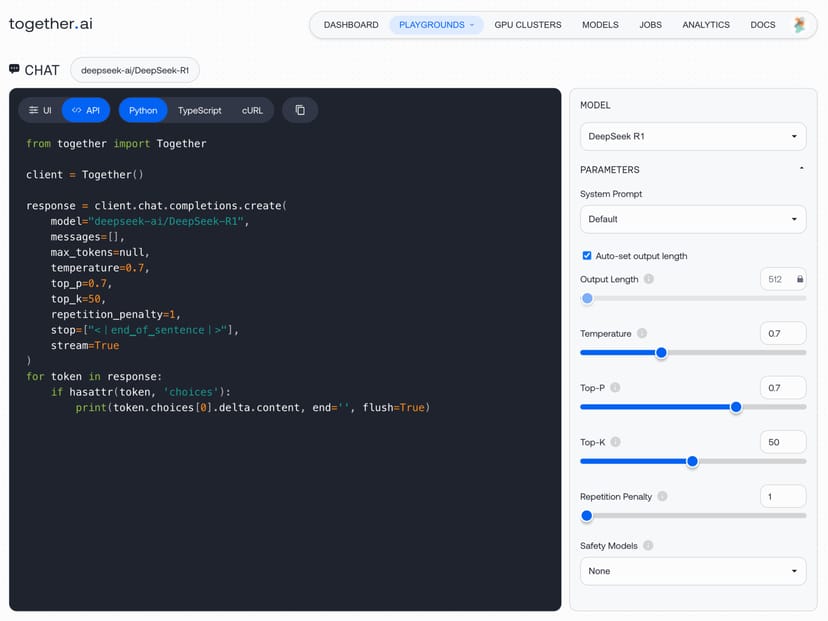Uncheck Auto-set output length checkbox
The height and width of the screenshot is (621, 828).
point(587,256)
